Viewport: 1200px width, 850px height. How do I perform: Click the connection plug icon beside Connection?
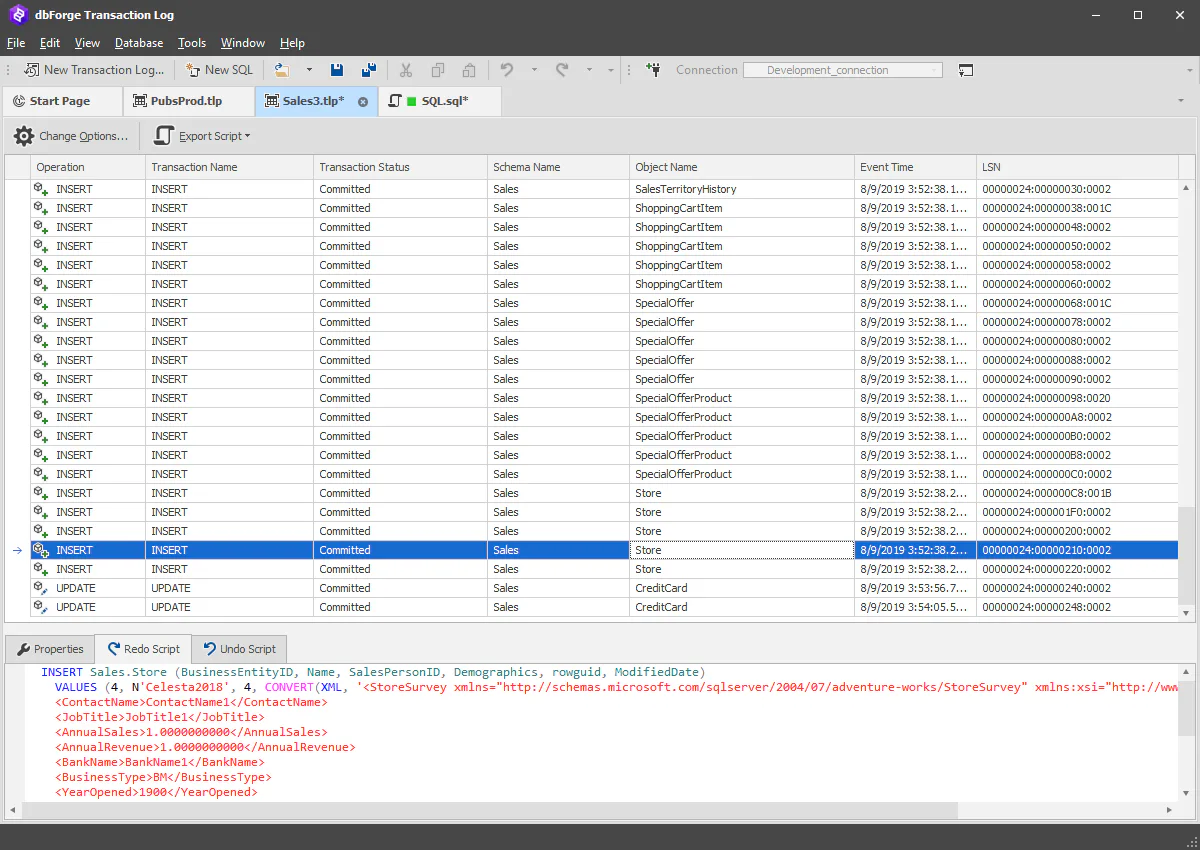[x=653, y=70]
